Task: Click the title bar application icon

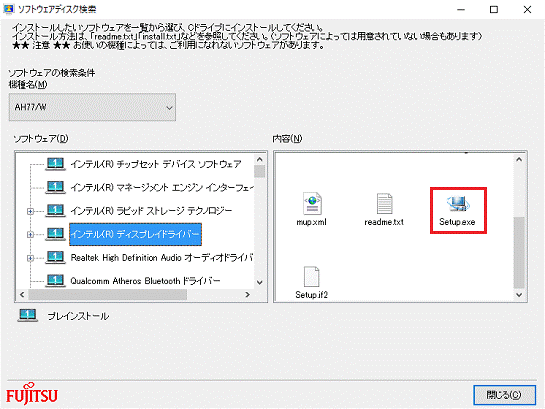Action: point(8,9)
